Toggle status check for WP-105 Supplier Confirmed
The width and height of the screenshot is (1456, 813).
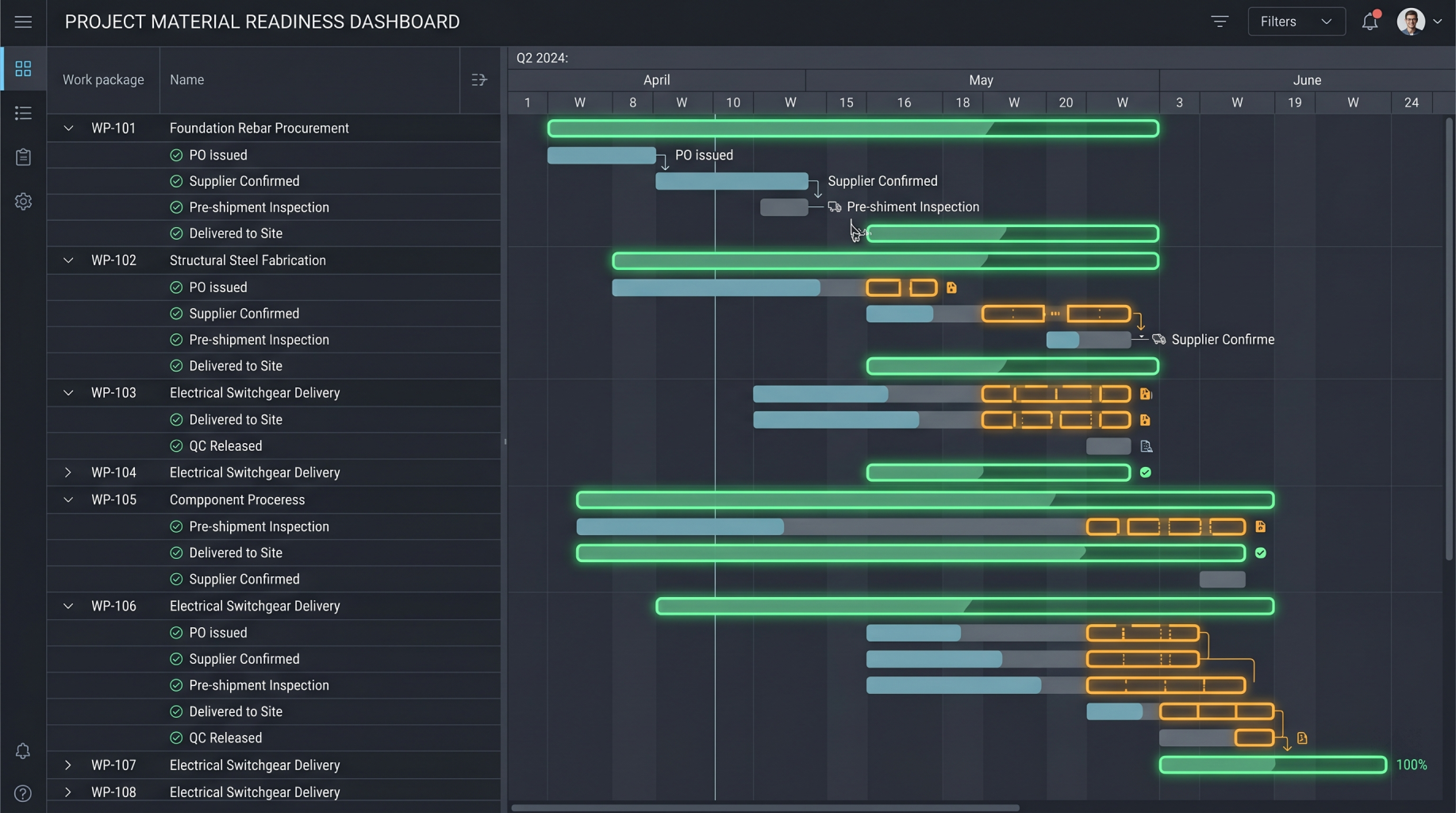click(x=176, y=580)
